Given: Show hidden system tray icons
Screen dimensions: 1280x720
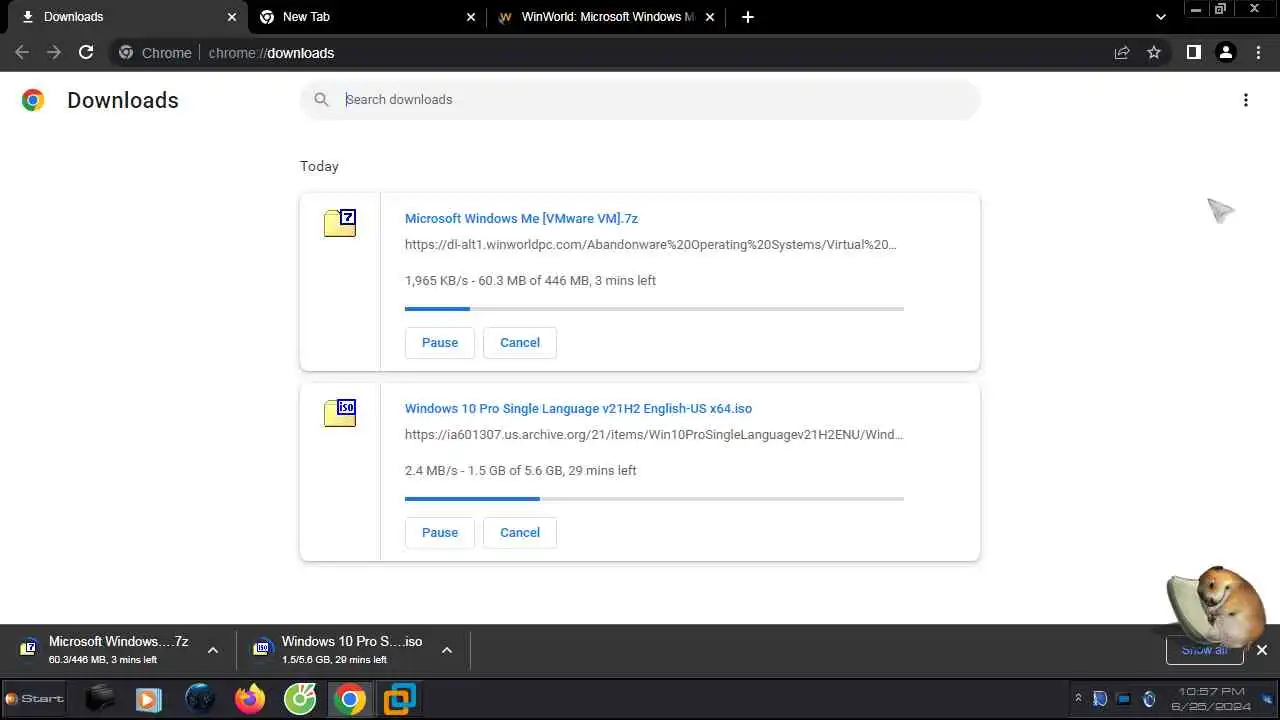Looking at the screenshot, I should (1078, 699).
